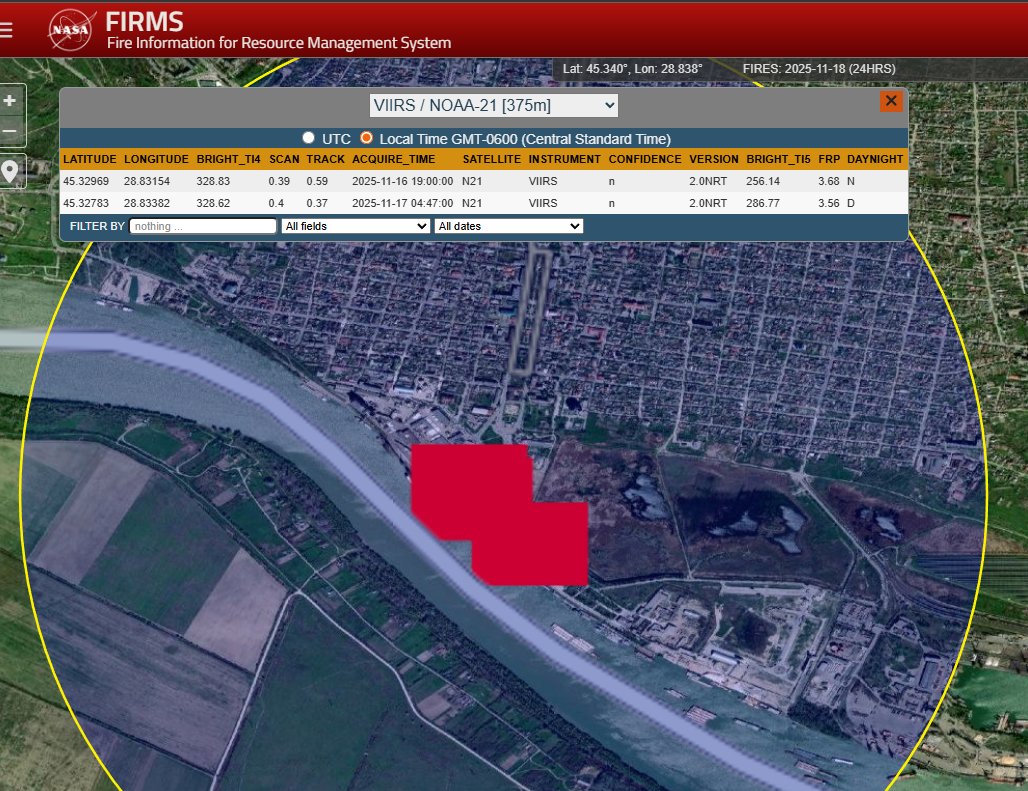
Task: Click brightness value 328.62
Action: click(x=213, y=203)
